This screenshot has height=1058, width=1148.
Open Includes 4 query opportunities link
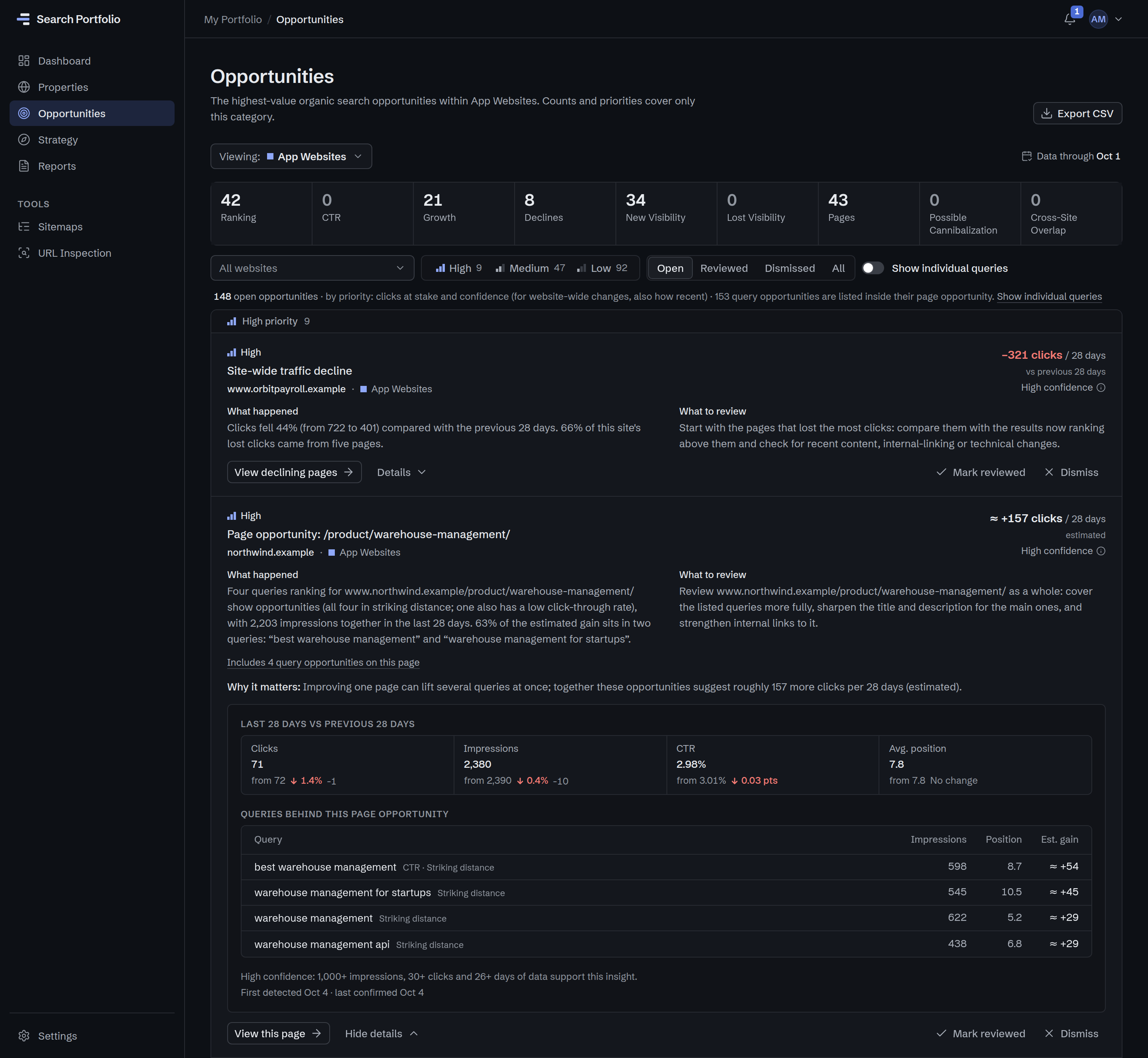(x=323, y=663)
